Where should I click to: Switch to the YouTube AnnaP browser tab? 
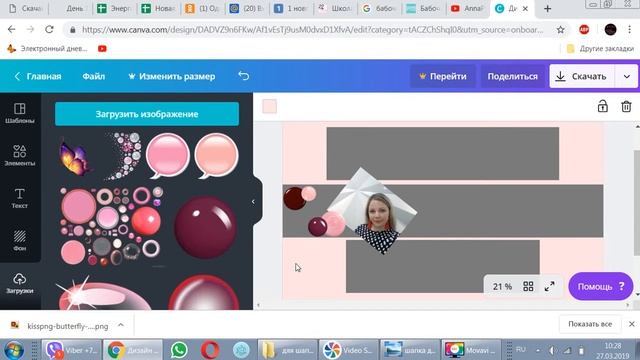467,8
